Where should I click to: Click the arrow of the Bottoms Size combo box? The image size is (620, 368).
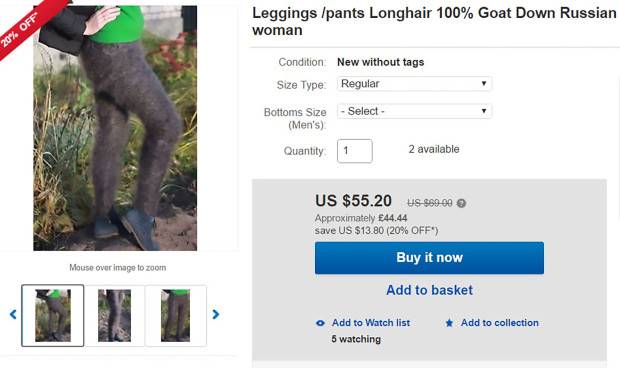(484, 111)
